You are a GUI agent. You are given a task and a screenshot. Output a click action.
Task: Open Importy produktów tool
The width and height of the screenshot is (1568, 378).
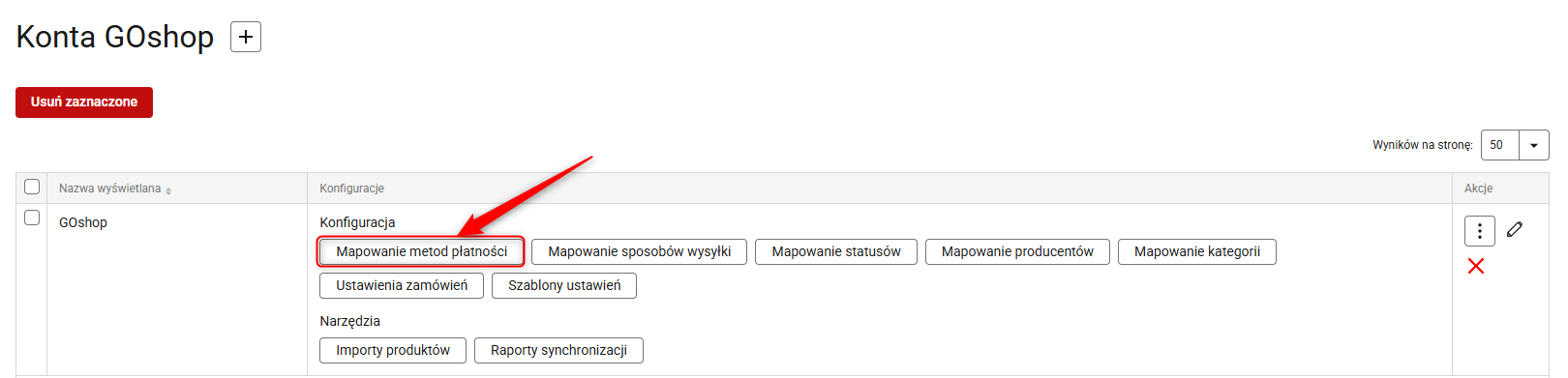coord(393,350)
